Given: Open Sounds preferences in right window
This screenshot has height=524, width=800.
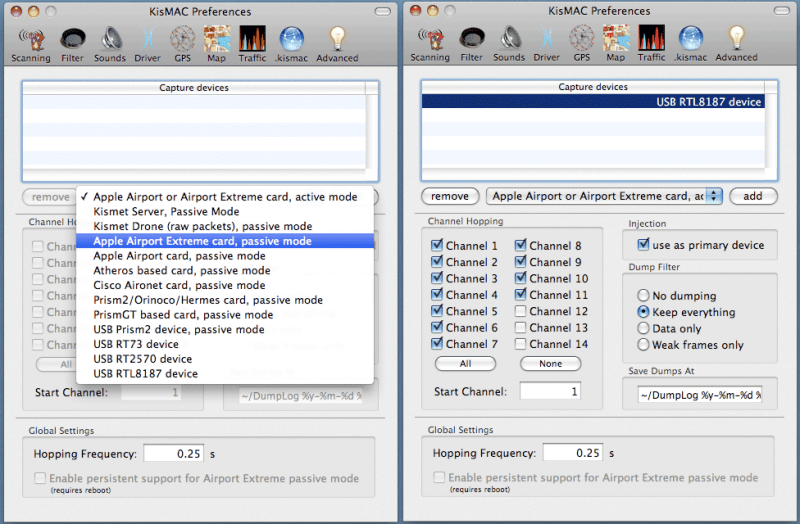Looking at the screenshot, I should click(509, 44).
